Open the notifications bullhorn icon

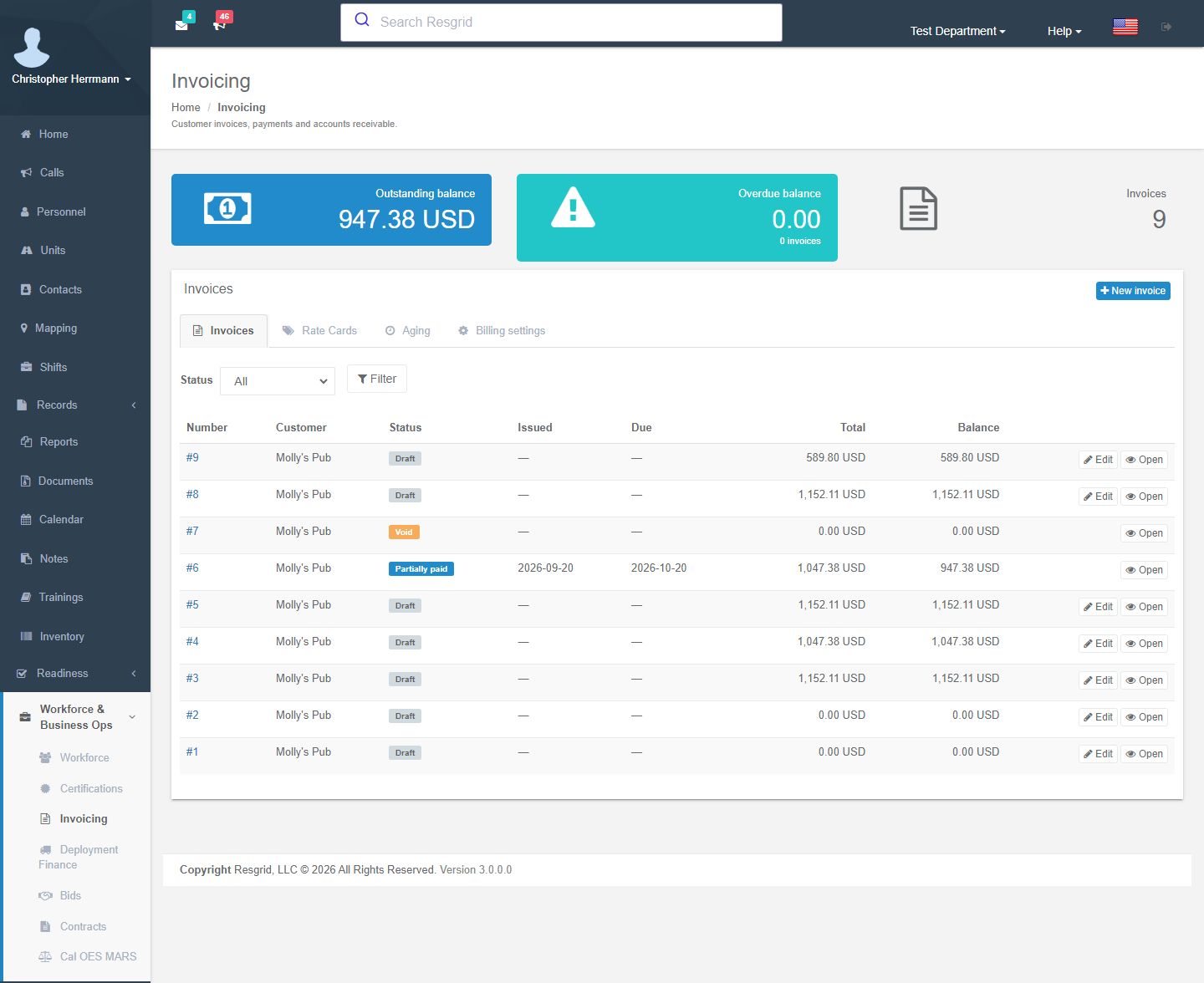coord(219,25)
